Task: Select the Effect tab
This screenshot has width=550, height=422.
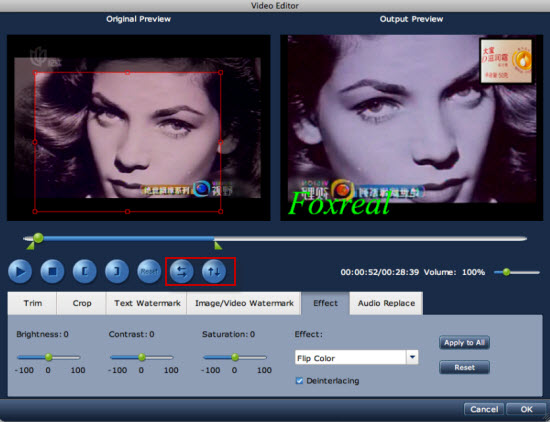Action: pyautogui.click(x=326, y=303)
